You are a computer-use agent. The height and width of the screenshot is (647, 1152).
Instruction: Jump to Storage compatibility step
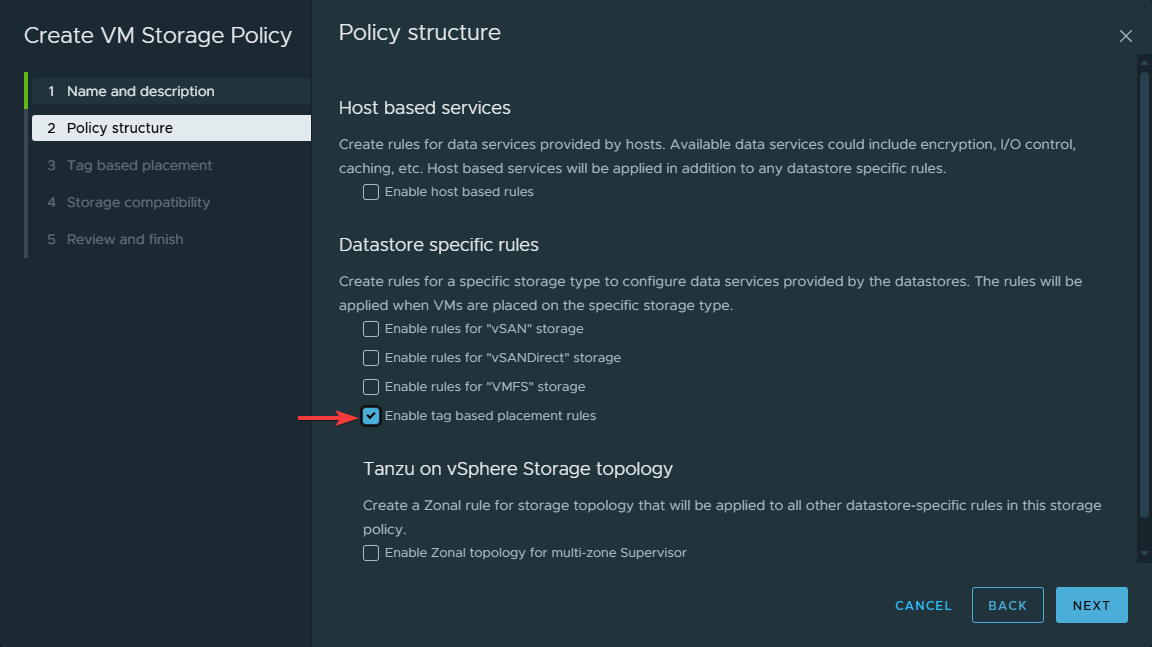point(138,202)
